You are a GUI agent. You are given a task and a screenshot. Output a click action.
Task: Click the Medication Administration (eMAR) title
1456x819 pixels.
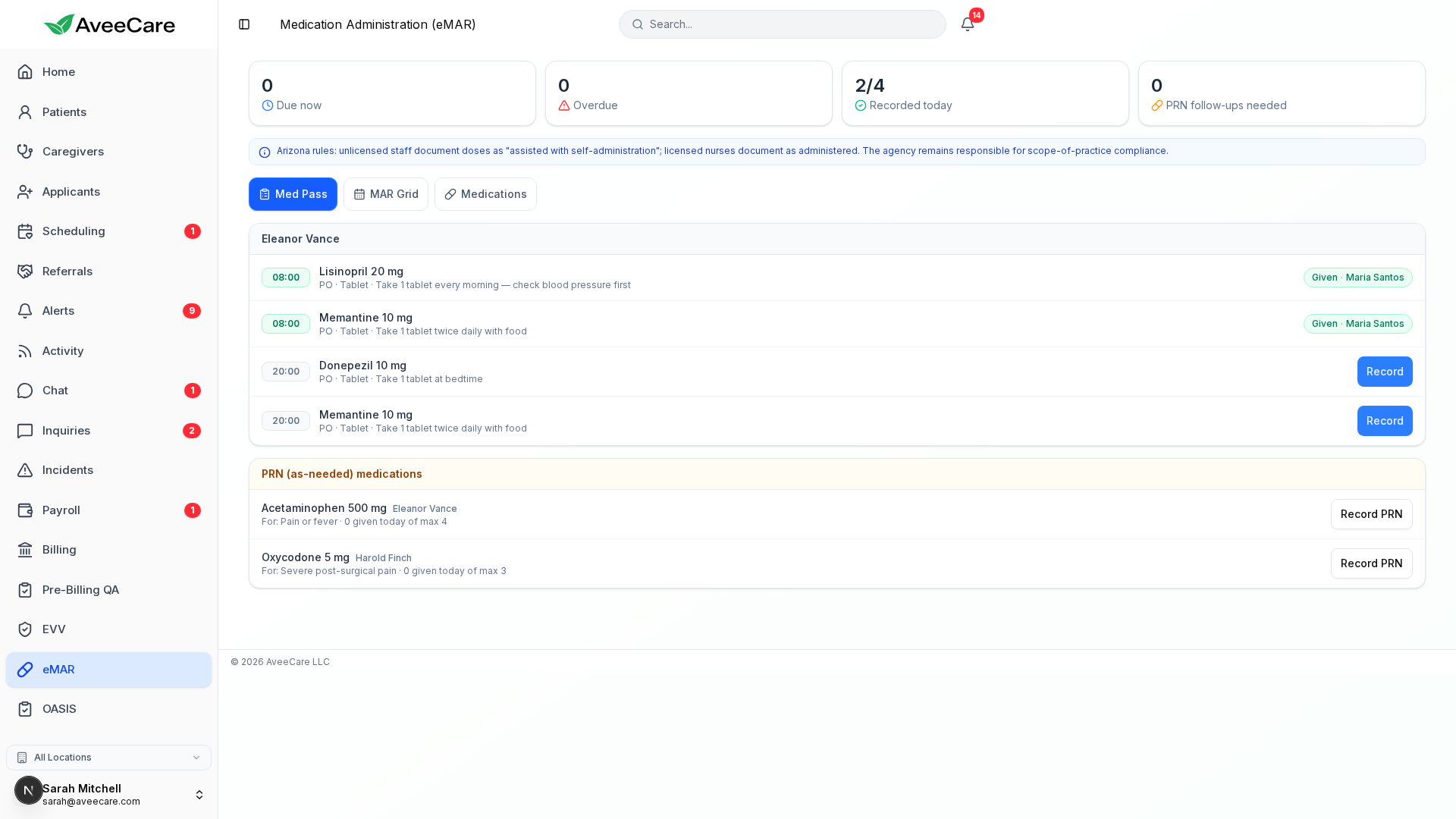378,24
